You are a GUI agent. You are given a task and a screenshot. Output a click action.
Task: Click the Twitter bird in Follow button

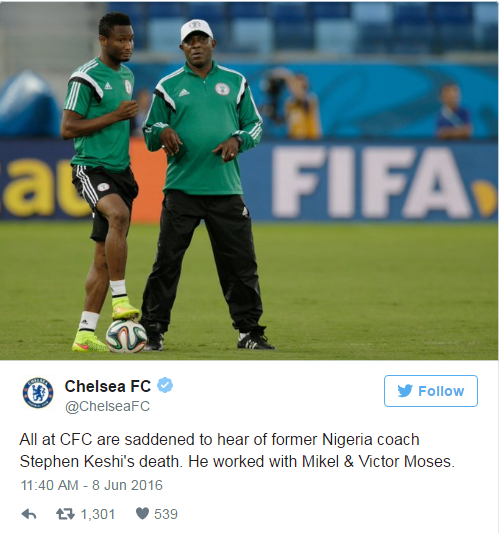(x=405, y=391)
